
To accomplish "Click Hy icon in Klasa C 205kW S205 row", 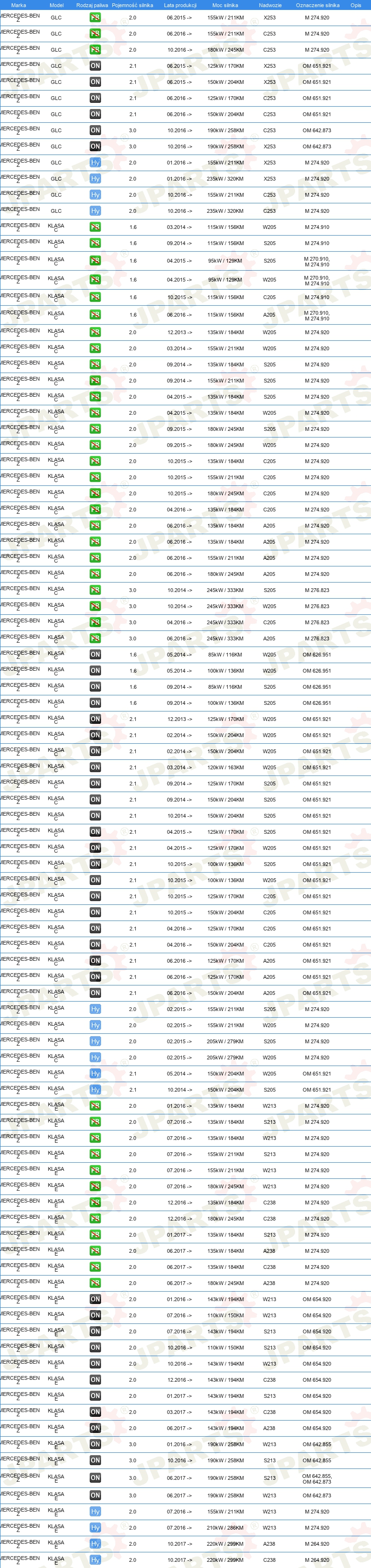I will pos(95,1041).
